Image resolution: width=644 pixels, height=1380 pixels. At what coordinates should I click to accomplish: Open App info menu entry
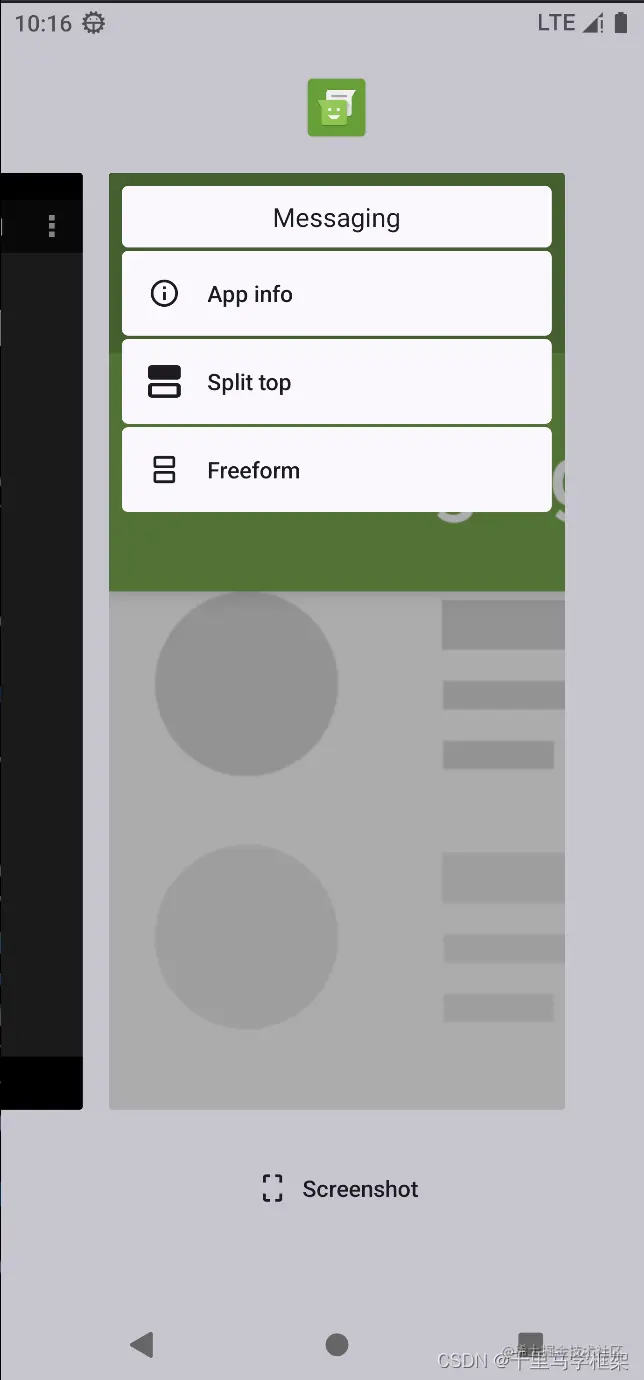(x=336, y=293)
